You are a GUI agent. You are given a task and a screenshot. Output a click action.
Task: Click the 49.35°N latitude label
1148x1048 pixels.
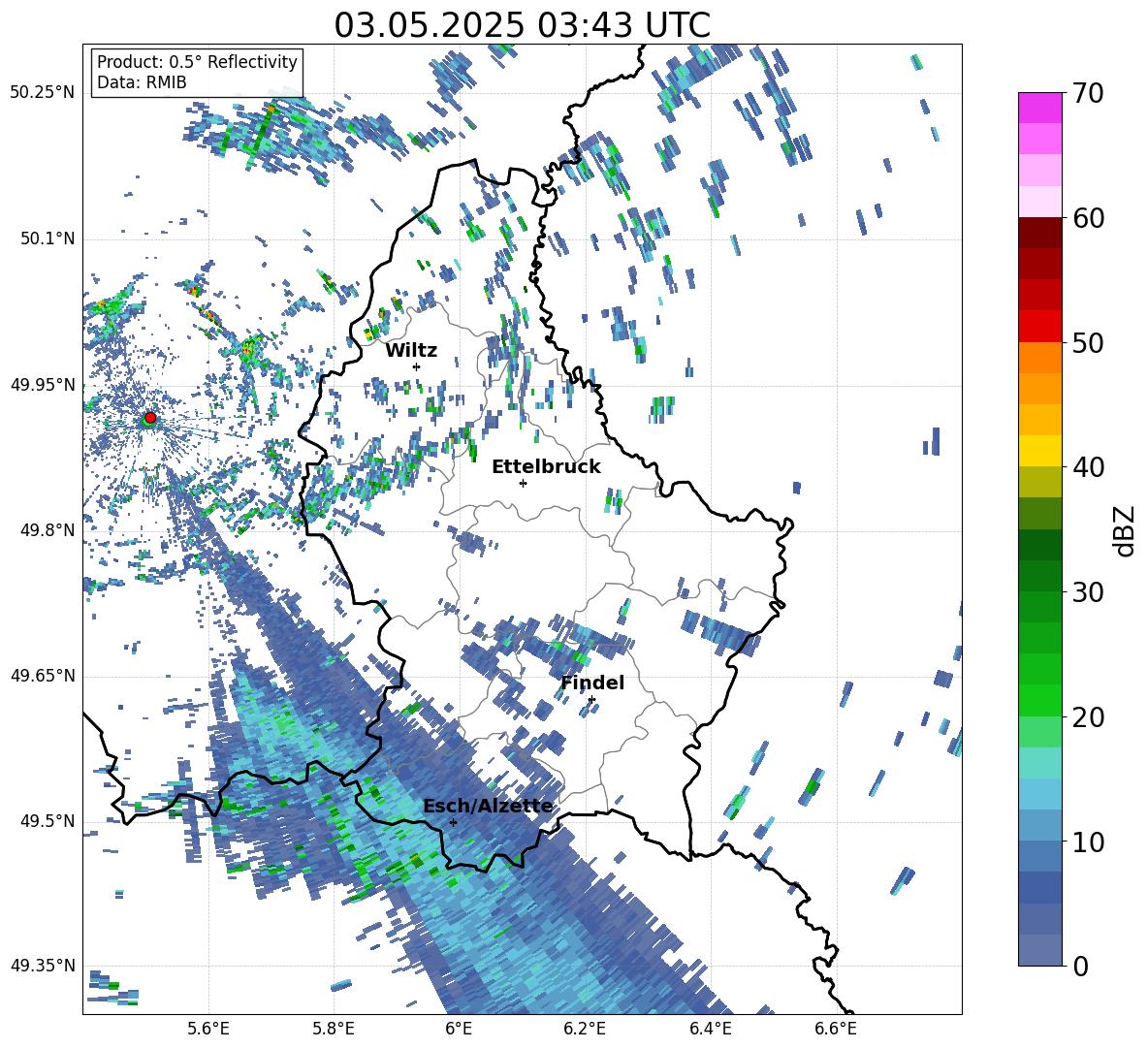coord(43,966)
